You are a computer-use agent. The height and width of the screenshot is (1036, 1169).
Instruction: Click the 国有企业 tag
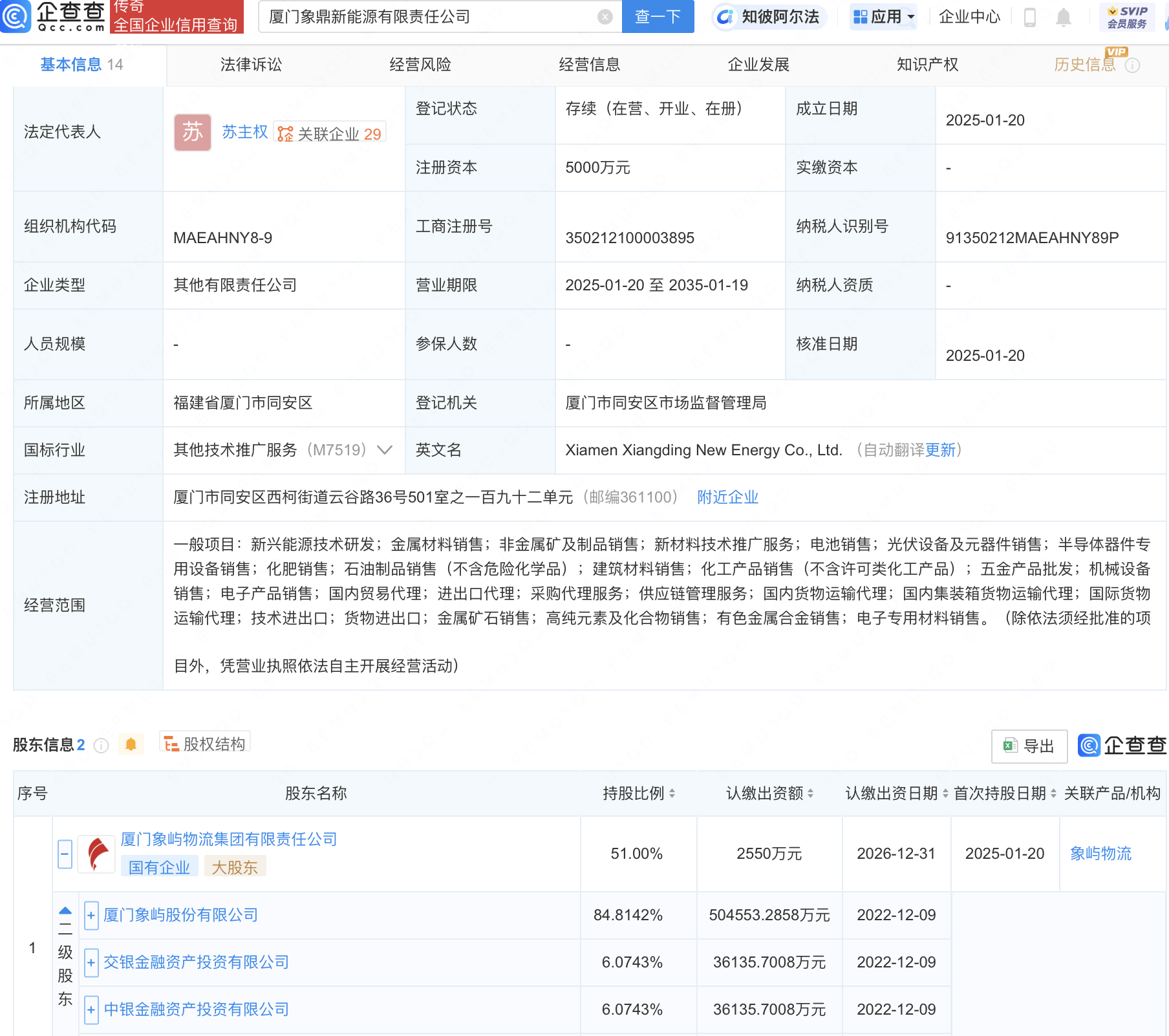159,867
